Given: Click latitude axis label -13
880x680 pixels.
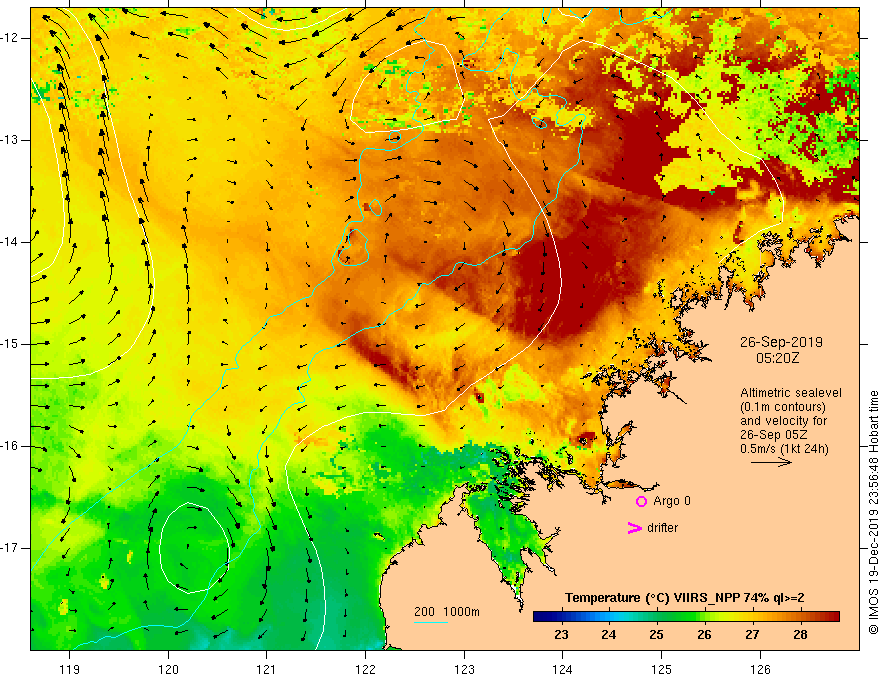Looking at the screenshot, I should [10, 140].
